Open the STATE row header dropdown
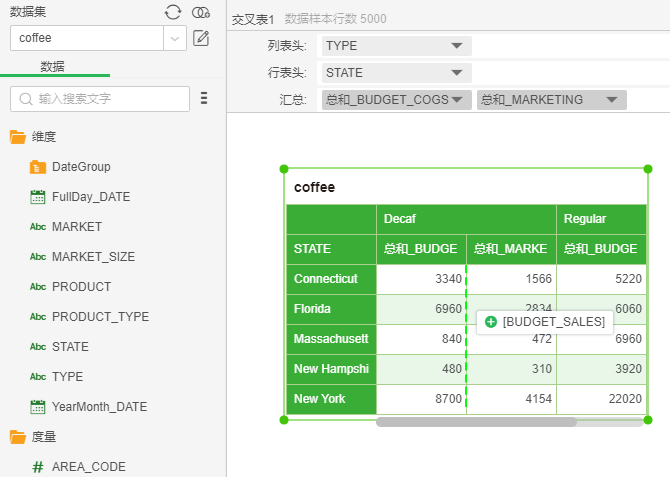Screen dimensions: 670x477 [x=457, y=73]
